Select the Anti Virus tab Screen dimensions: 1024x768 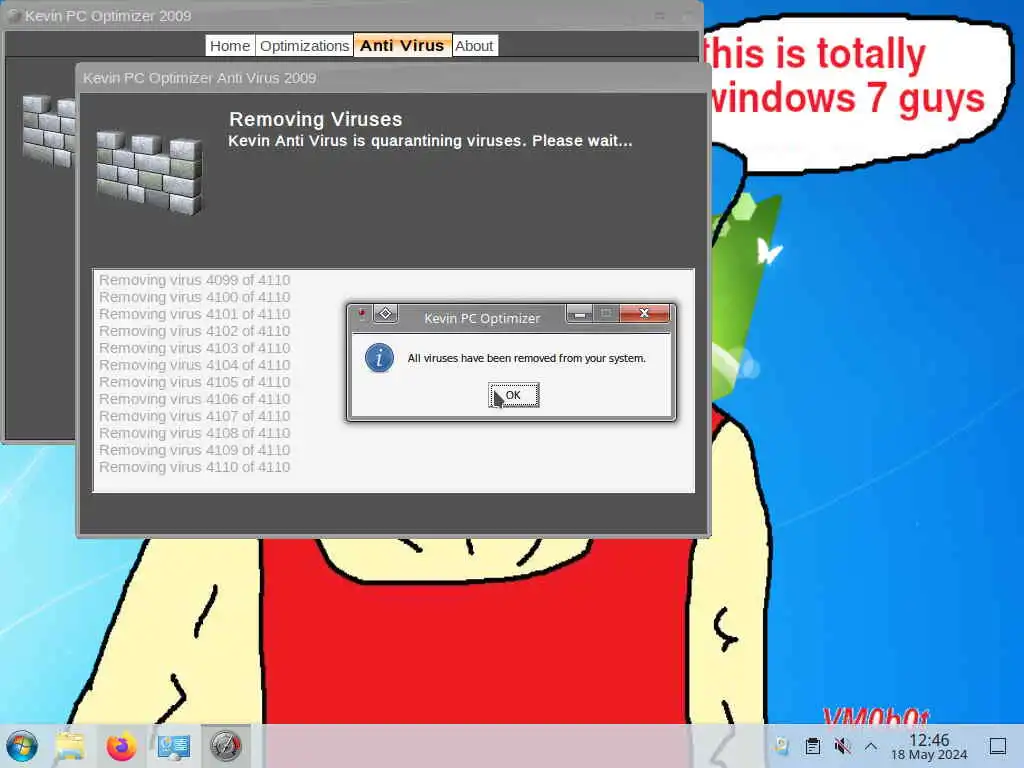[x=402, y=46]
